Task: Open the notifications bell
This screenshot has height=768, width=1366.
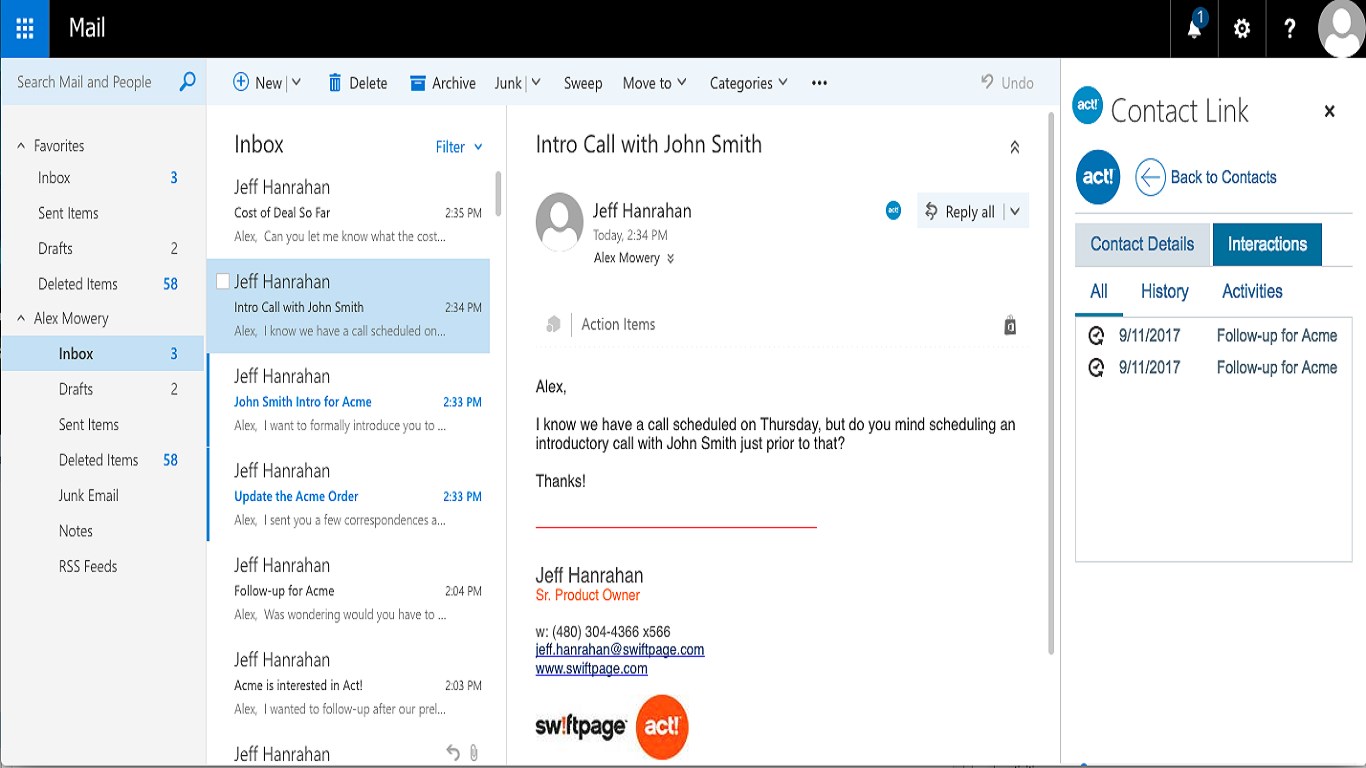Action: pos(1194,28)
